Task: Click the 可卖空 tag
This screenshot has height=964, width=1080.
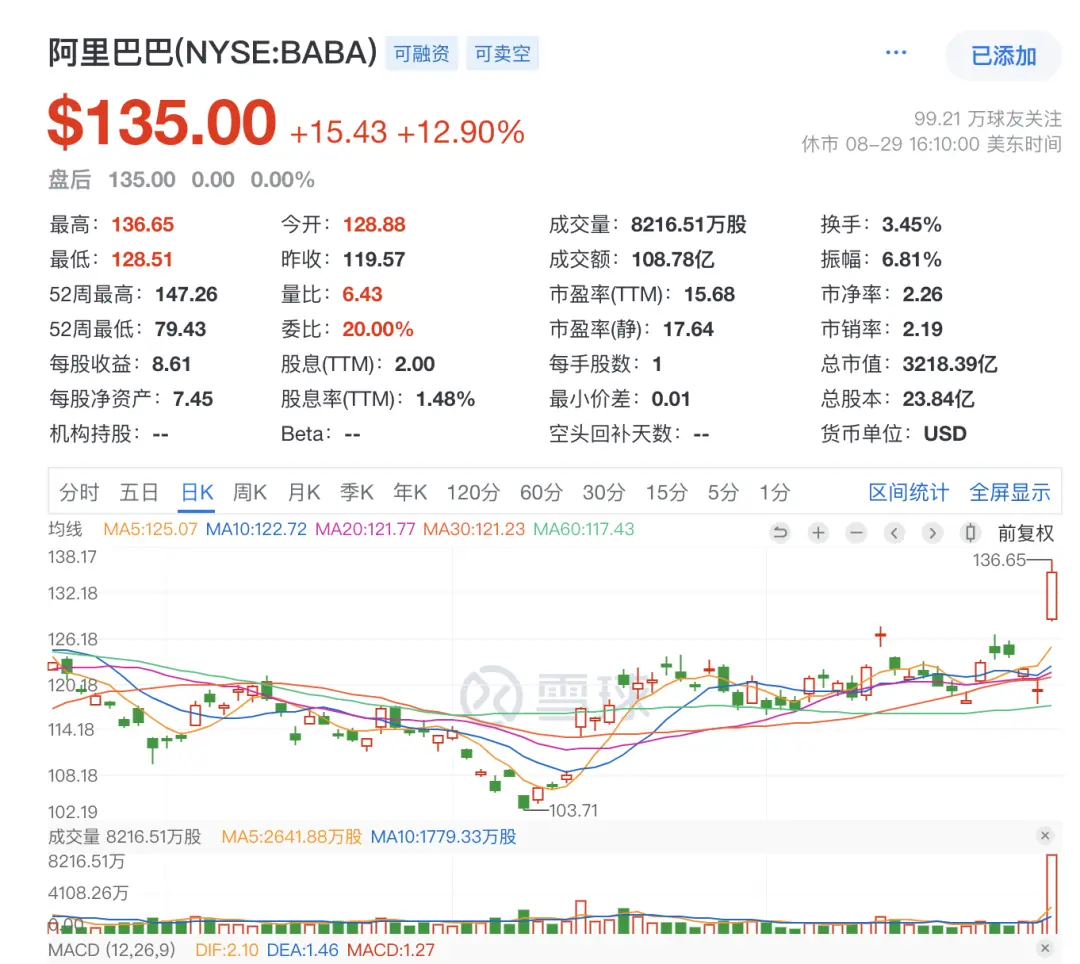Action: 502,54
